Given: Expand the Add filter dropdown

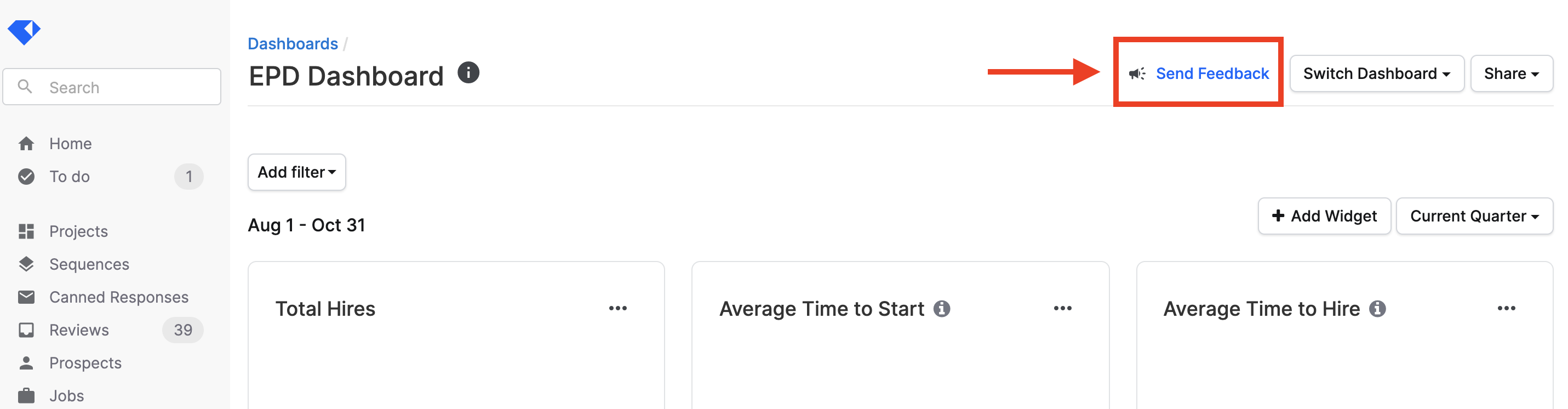Looking at the screenshot, I should click(x=296, y=173).
